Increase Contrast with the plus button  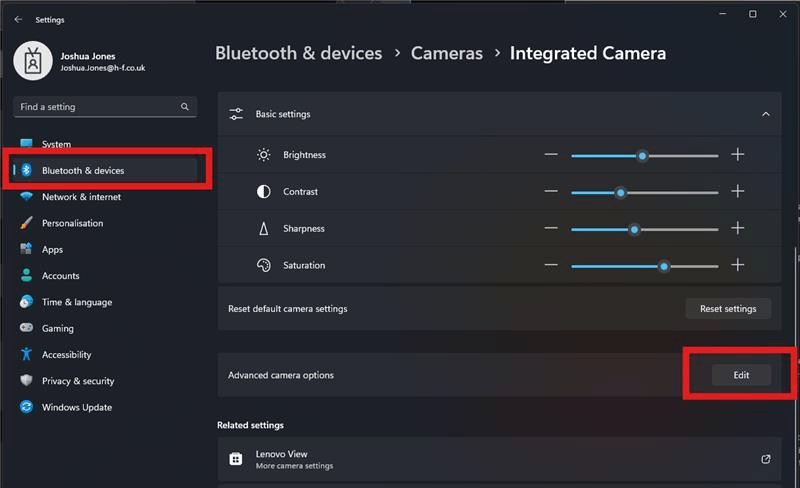pos(737,191)
